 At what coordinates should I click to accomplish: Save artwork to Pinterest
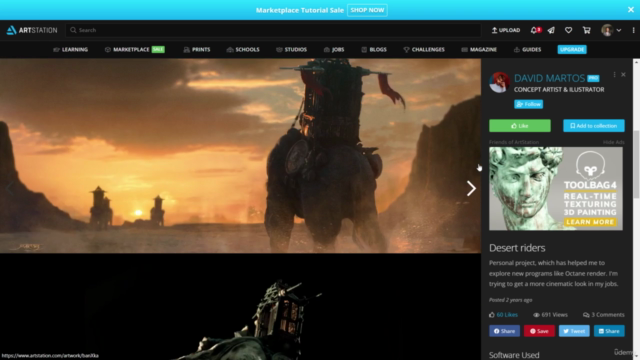pyautogui.click(x=539, y=331)
